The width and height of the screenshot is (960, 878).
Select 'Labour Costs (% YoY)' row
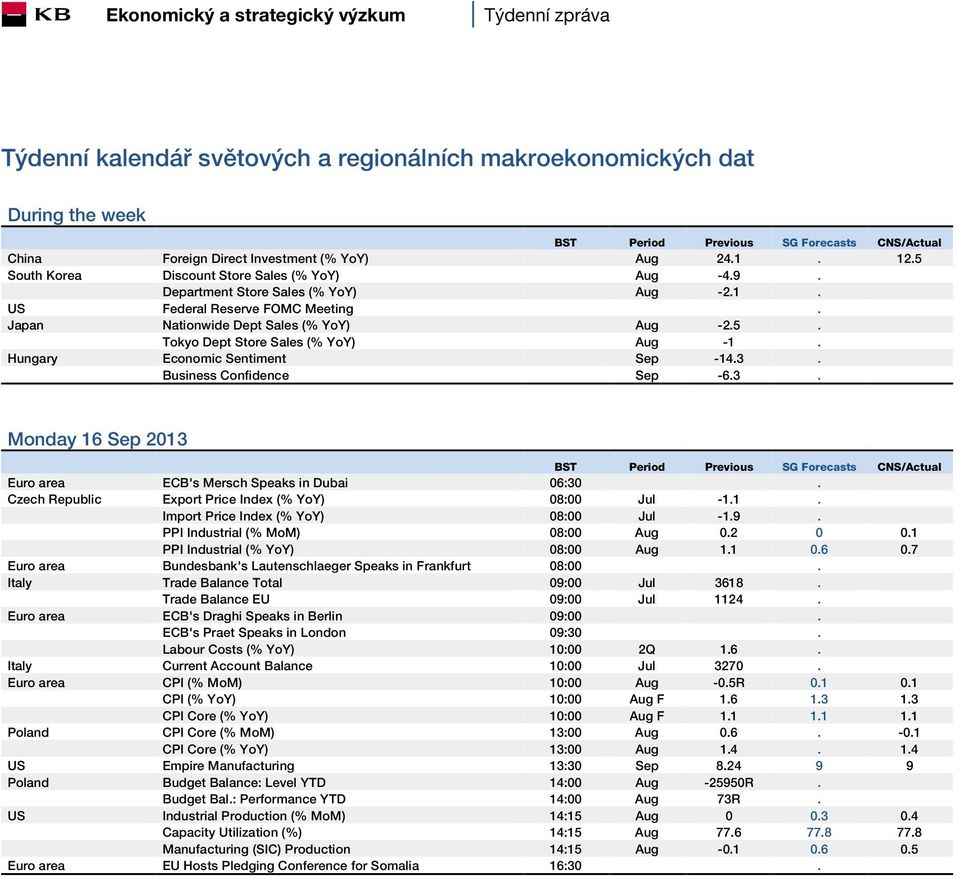click(x=477, y=650)
